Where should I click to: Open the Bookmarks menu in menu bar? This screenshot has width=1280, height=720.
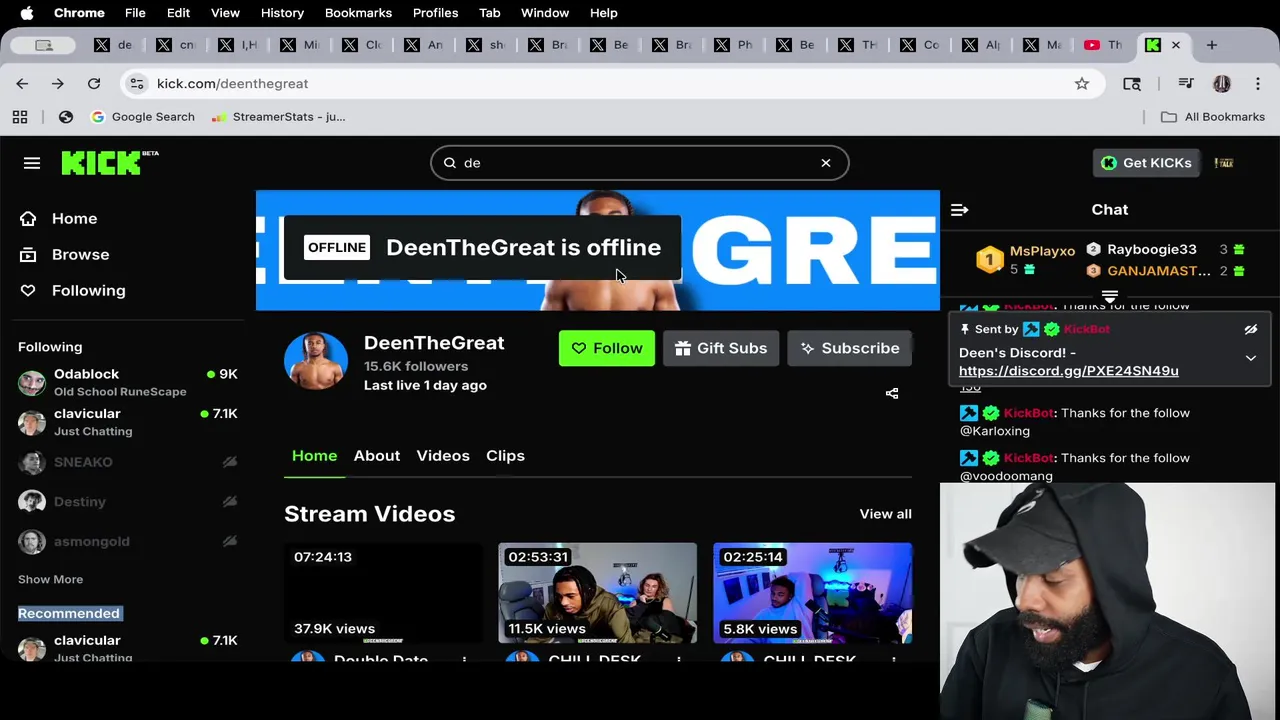[358, 13]
